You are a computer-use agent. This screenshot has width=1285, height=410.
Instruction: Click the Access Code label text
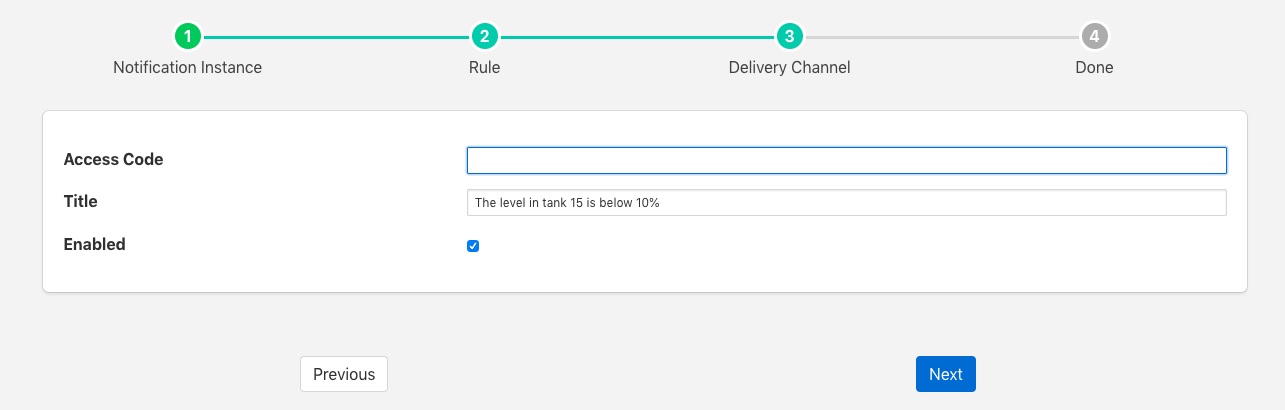coord(113,160)
